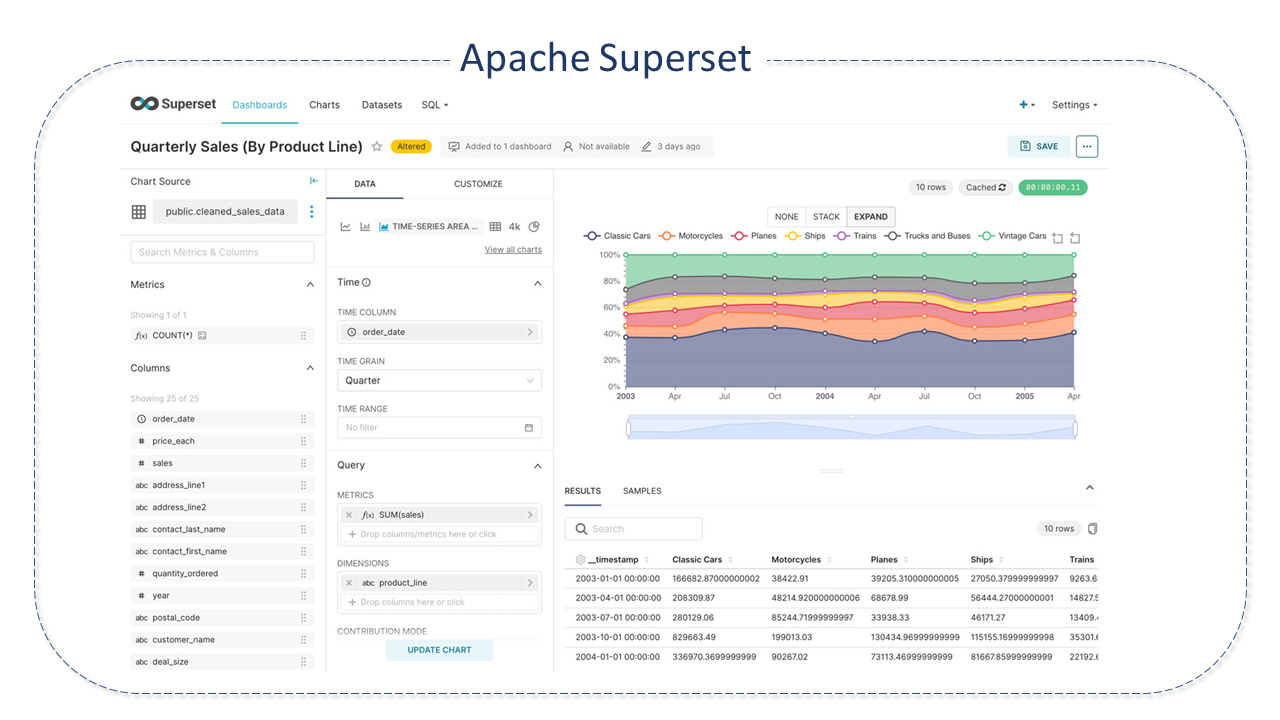
Task: Activate the chart zoom tool icon
Action: click(1058, 238)
